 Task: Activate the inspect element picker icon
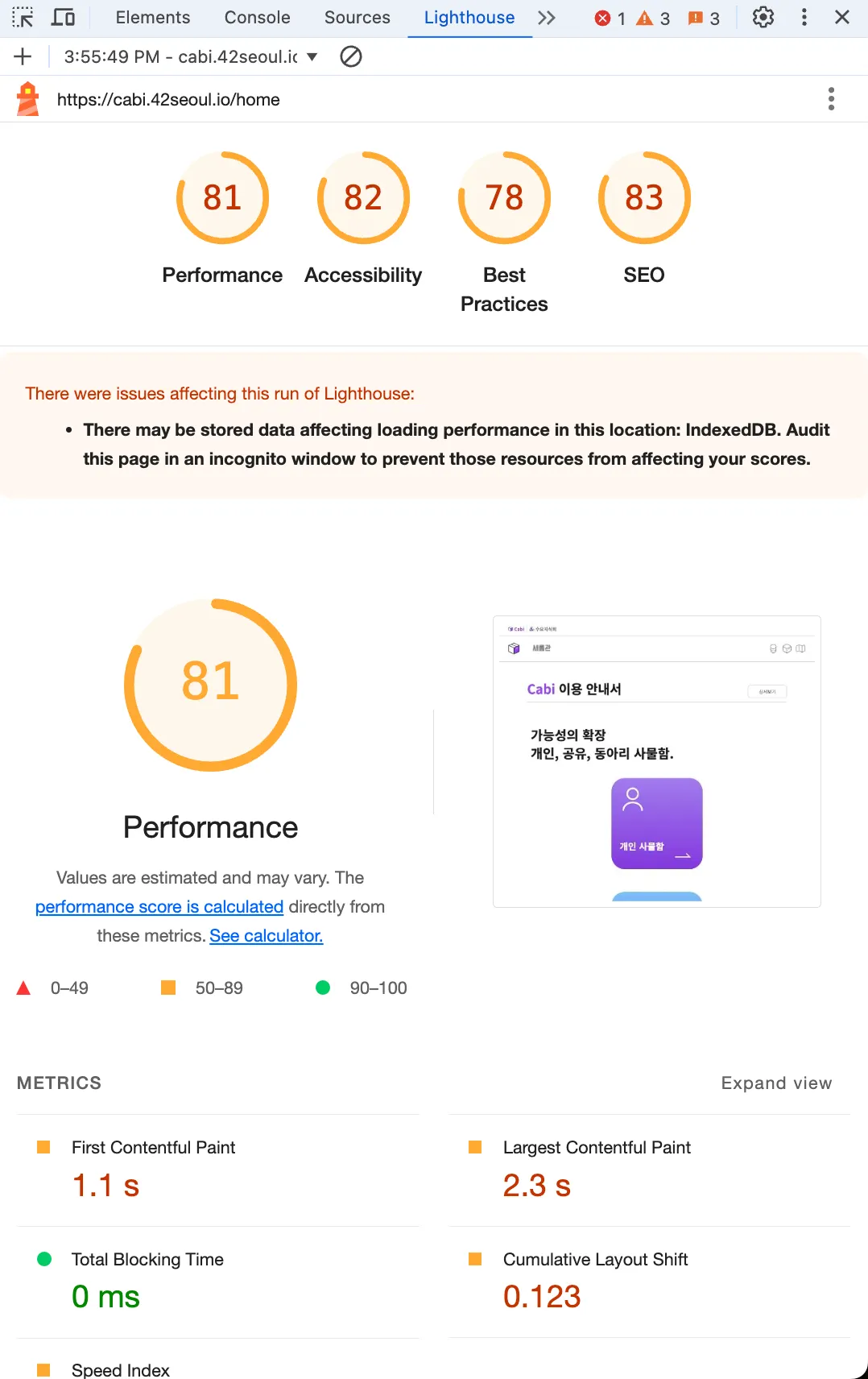(x=23, y=17)
